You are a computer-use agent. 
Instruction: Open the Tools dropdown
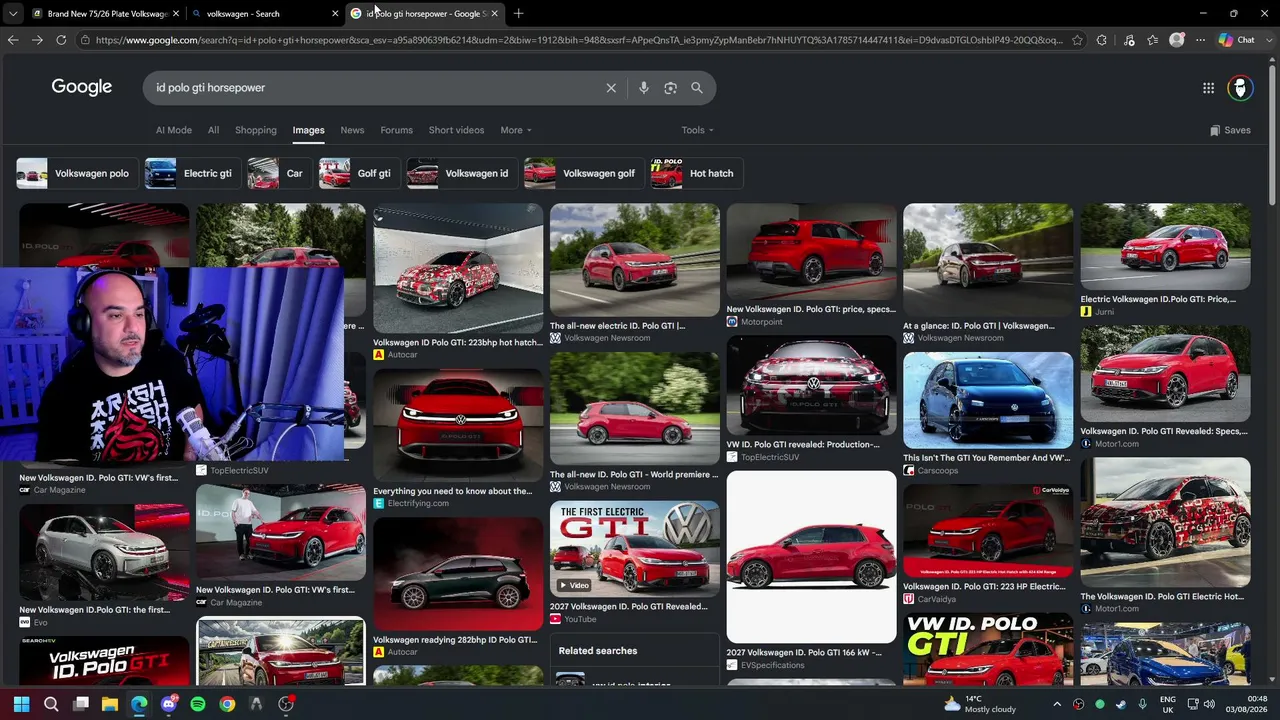698,130
